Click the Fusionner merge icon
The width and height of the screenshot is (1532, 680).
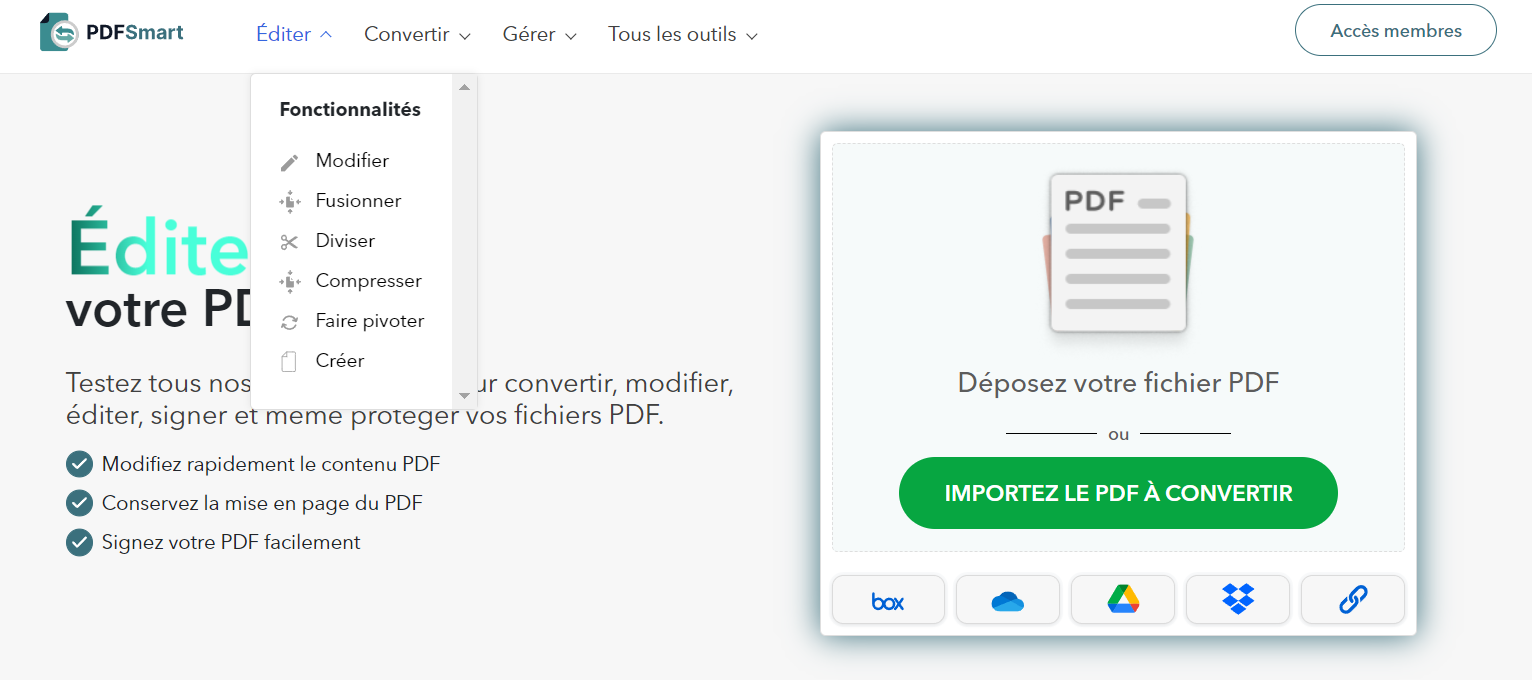coord(291,200)
